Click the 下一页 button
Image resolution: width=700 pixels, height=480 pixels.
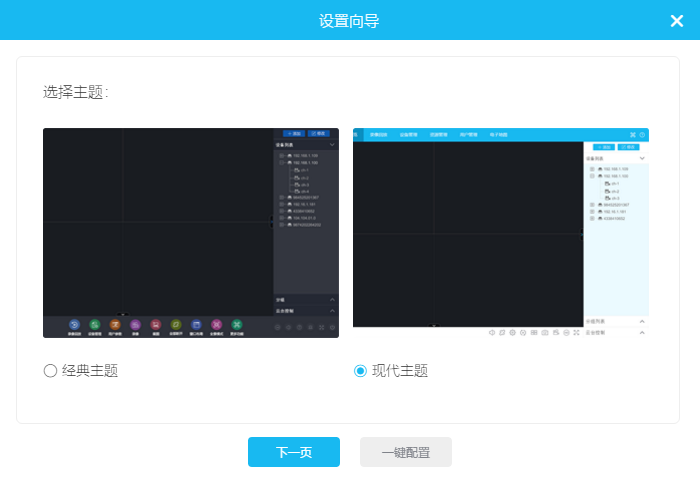coord(294,452)
